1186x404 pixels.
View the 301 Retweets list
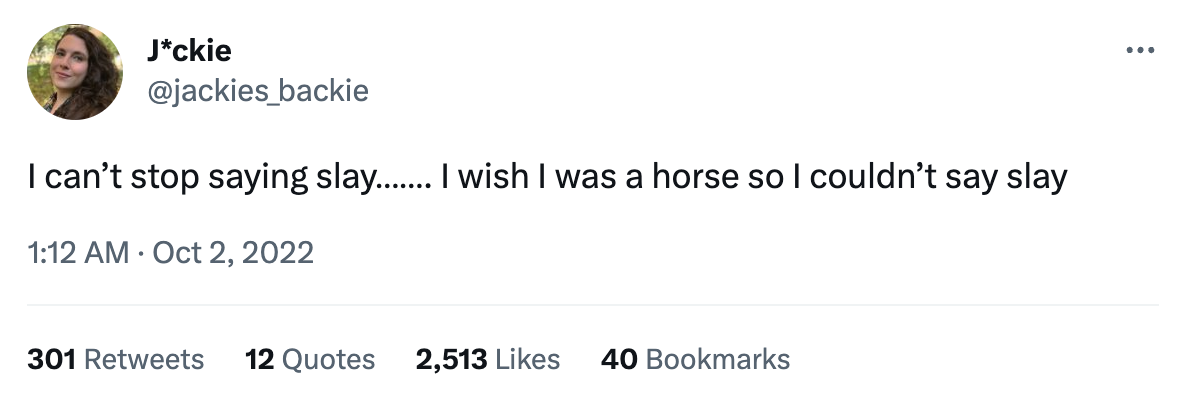[115, 359]
